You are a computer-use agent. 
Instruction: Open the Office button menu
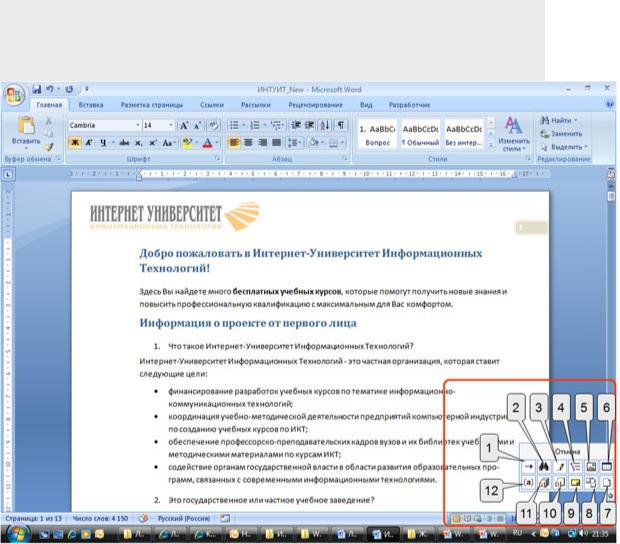pyautogui.click(x=14, y=95)
